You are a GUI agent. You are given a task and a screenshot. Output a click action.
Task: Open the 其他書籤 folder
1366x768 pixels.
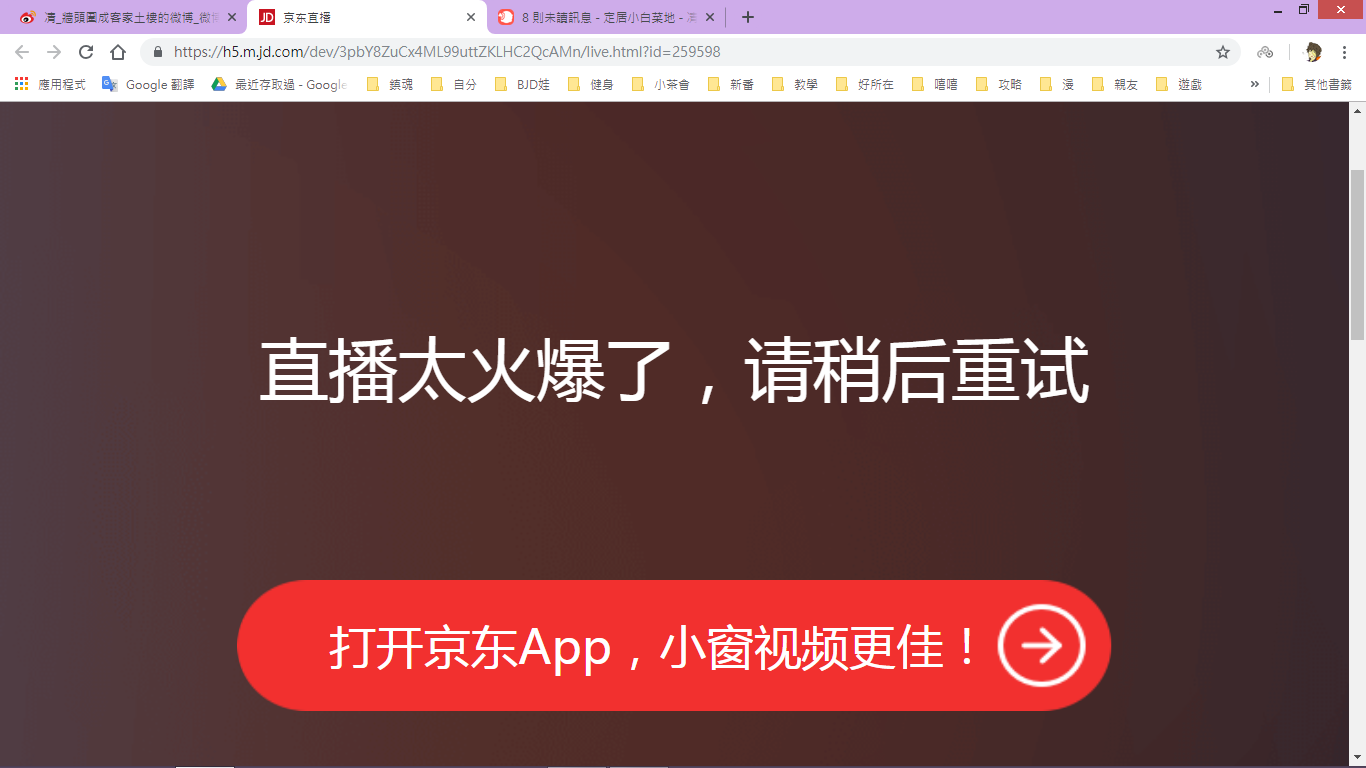[1316, 85]
